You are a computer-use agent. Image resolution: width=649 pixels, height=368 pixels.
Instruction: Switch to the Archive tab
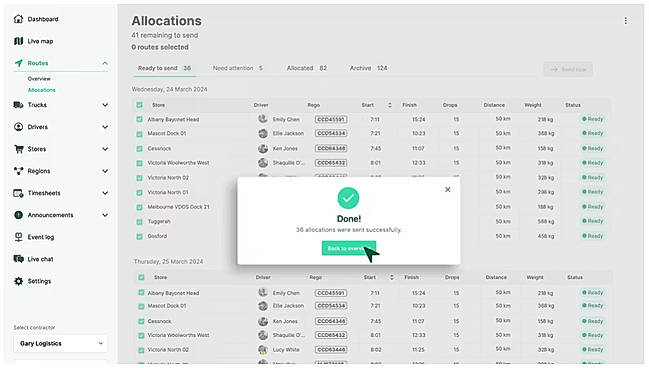368,68
